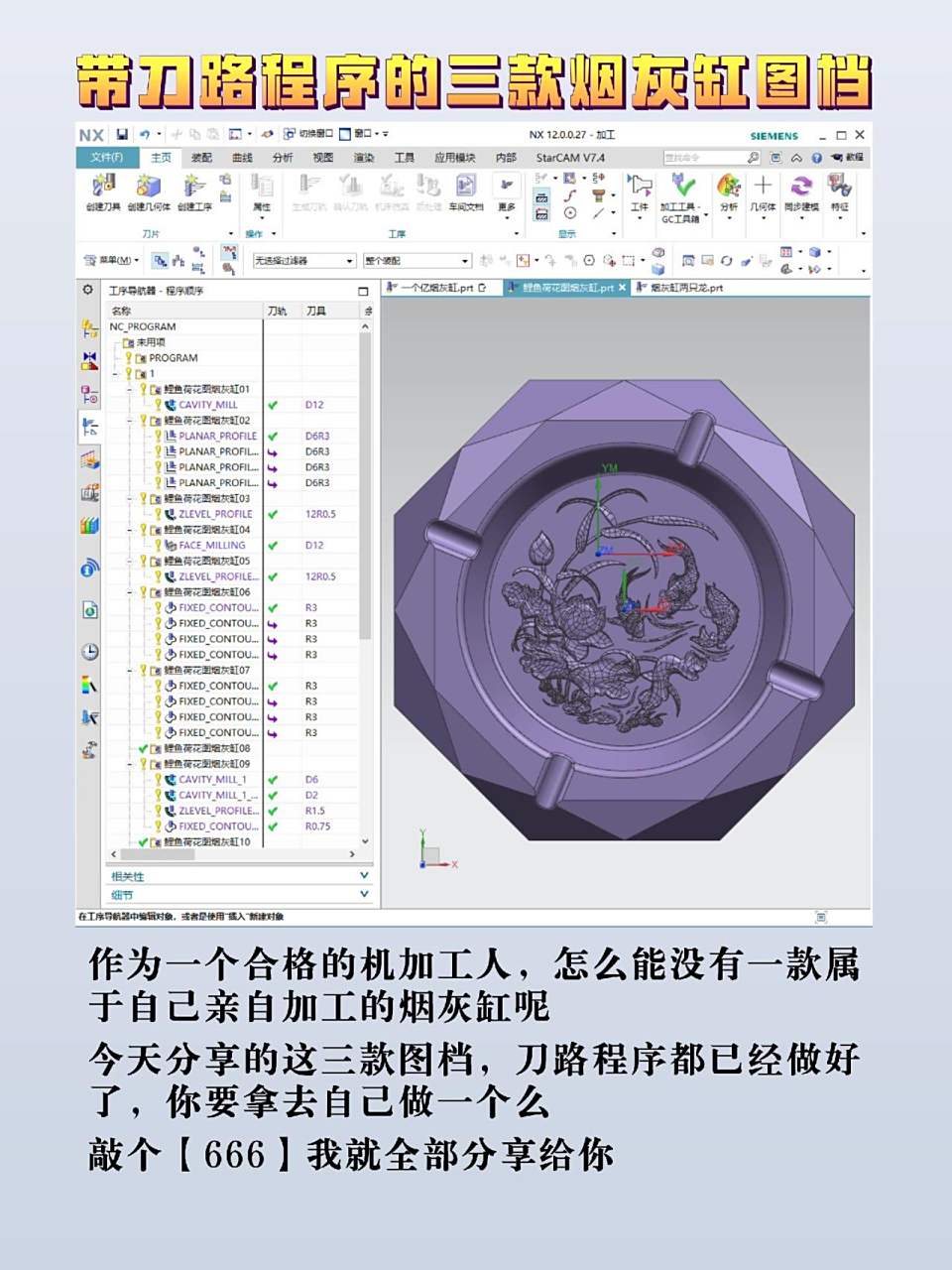
Task: Click the Create Geometry (创建几何体) icon
Action: (149, 191)
